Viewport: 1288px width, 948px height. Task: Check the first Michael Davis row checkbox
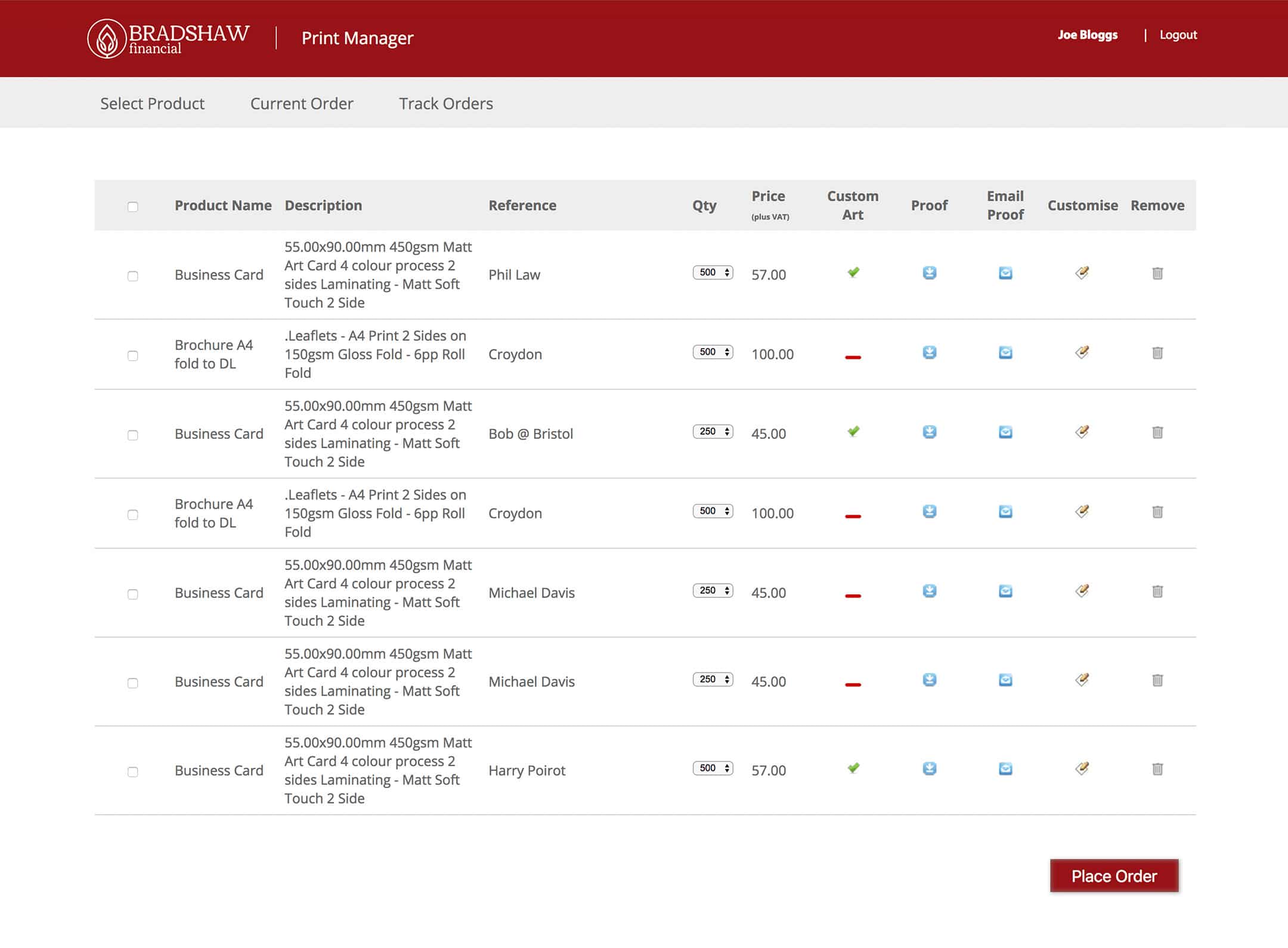click(132, 594)
